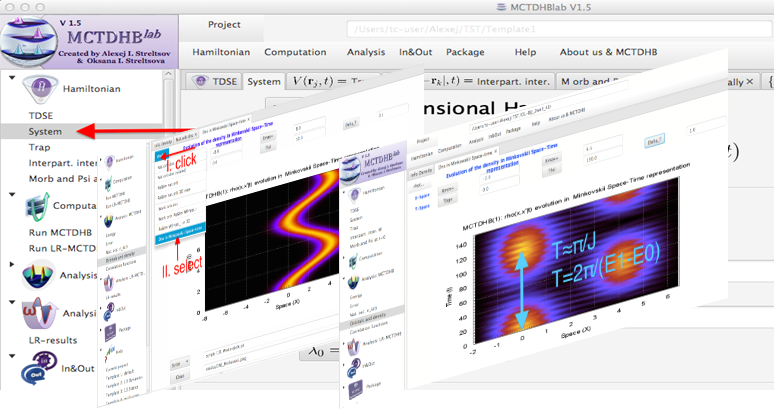Click Computation icon in left tilted overlay sidebar
The image size is (774, 411).
[108, 184]
